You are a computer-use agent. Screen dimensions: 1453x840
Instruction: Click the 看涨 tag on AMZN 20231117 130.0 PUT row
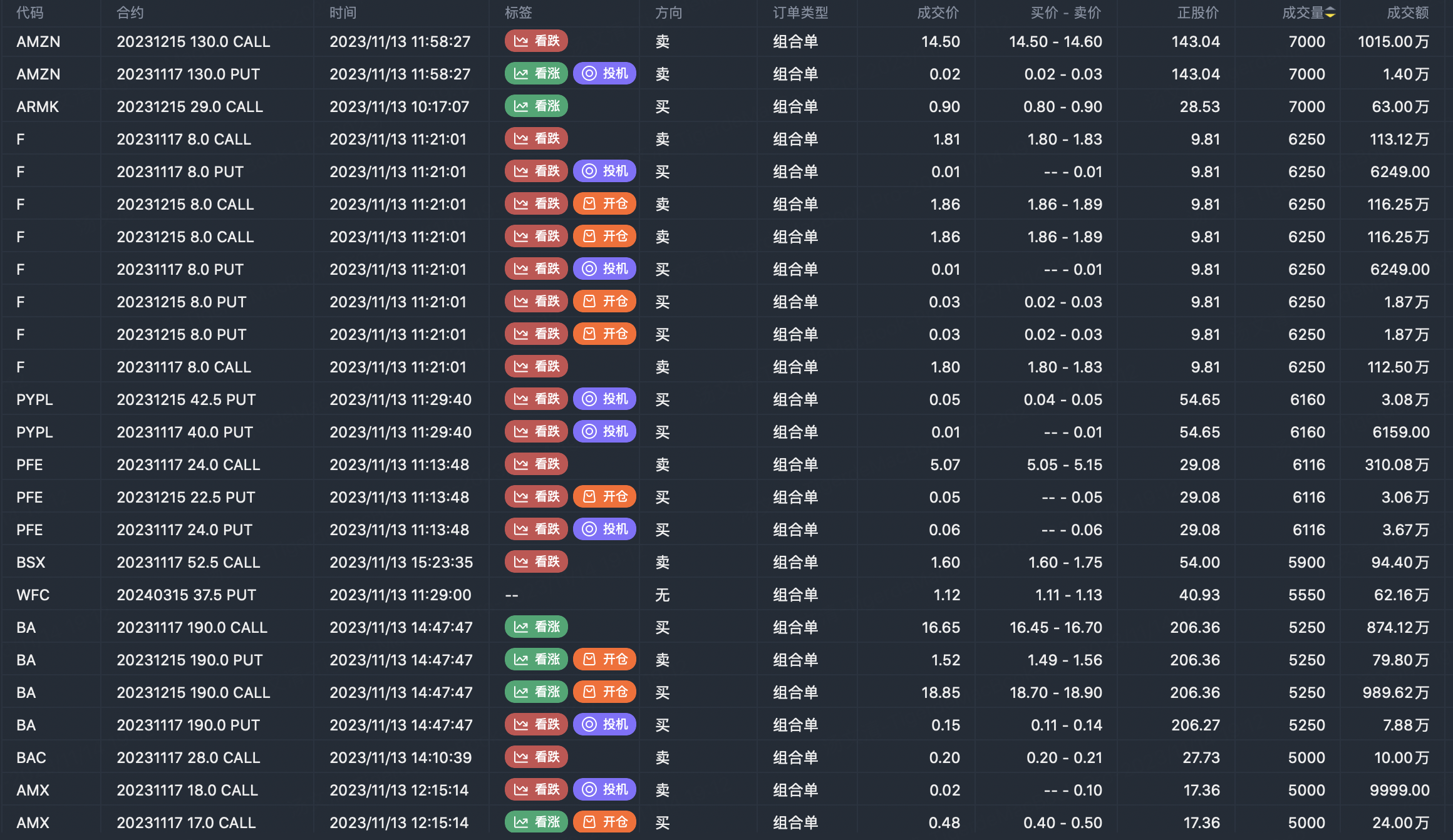536,74
